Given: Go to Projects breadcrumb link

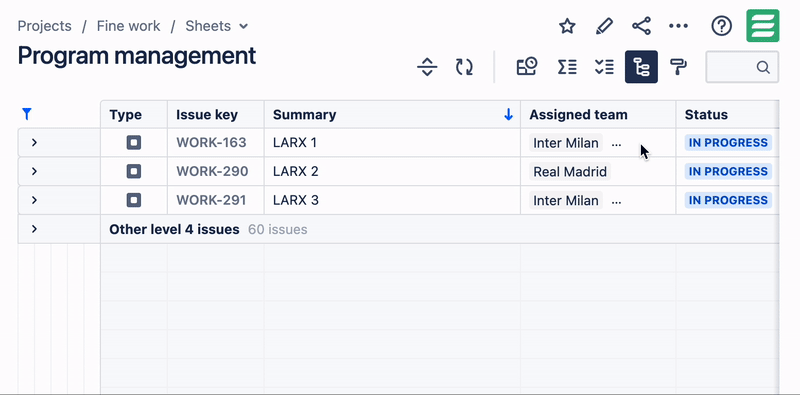Looking at the screenshot, I should tap(44, 26).
